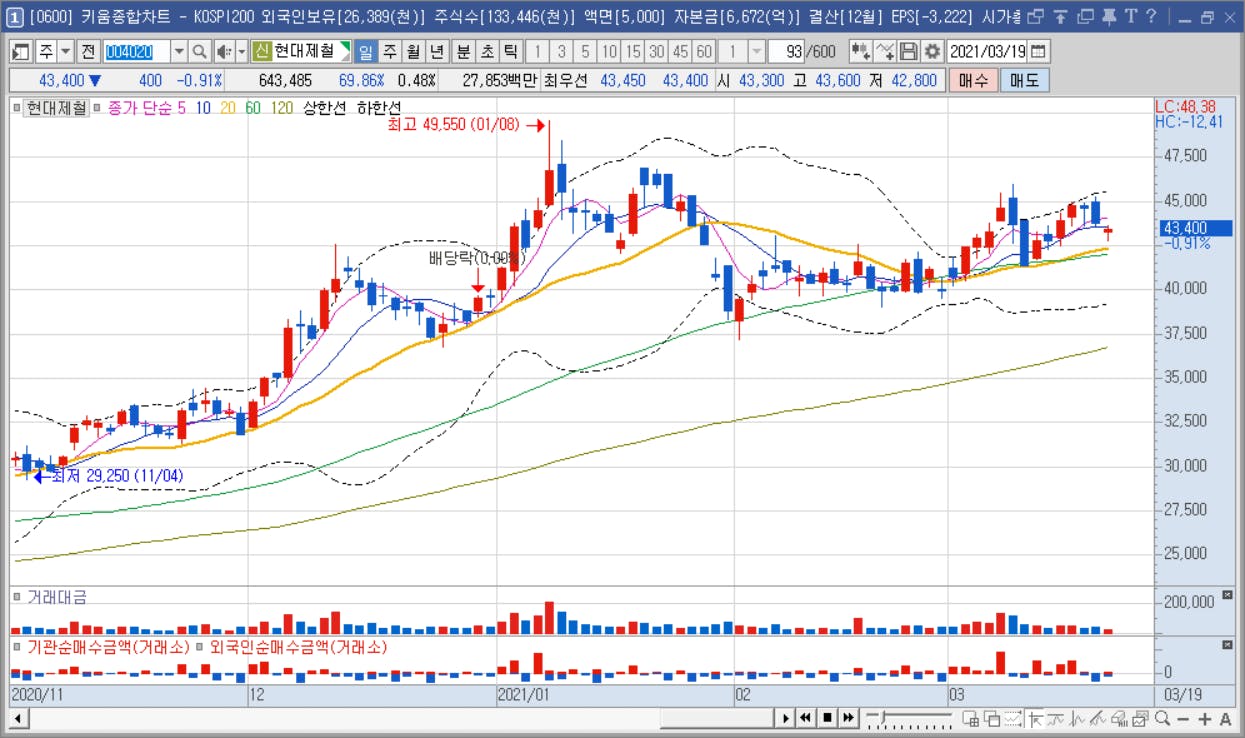Click the 전 button beside stock code

coord(89,52)
